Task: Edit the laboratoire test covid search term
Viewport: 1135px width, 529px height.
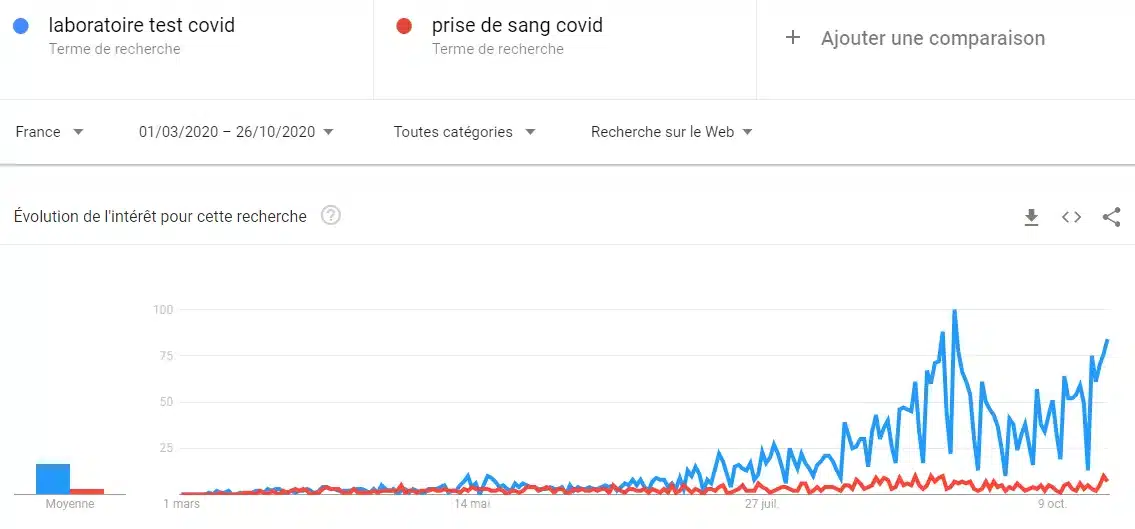Action: pos(142,25)
